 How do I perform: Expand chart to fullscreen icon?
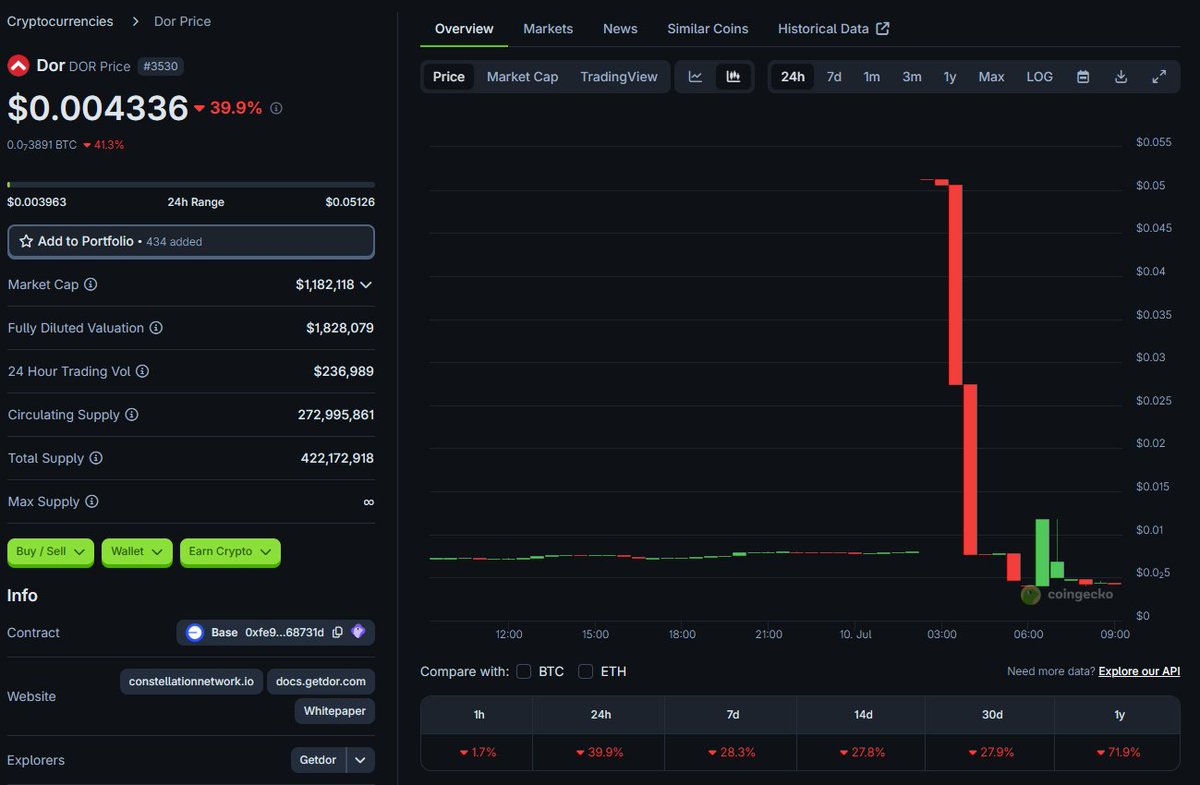coord(1159,77)
